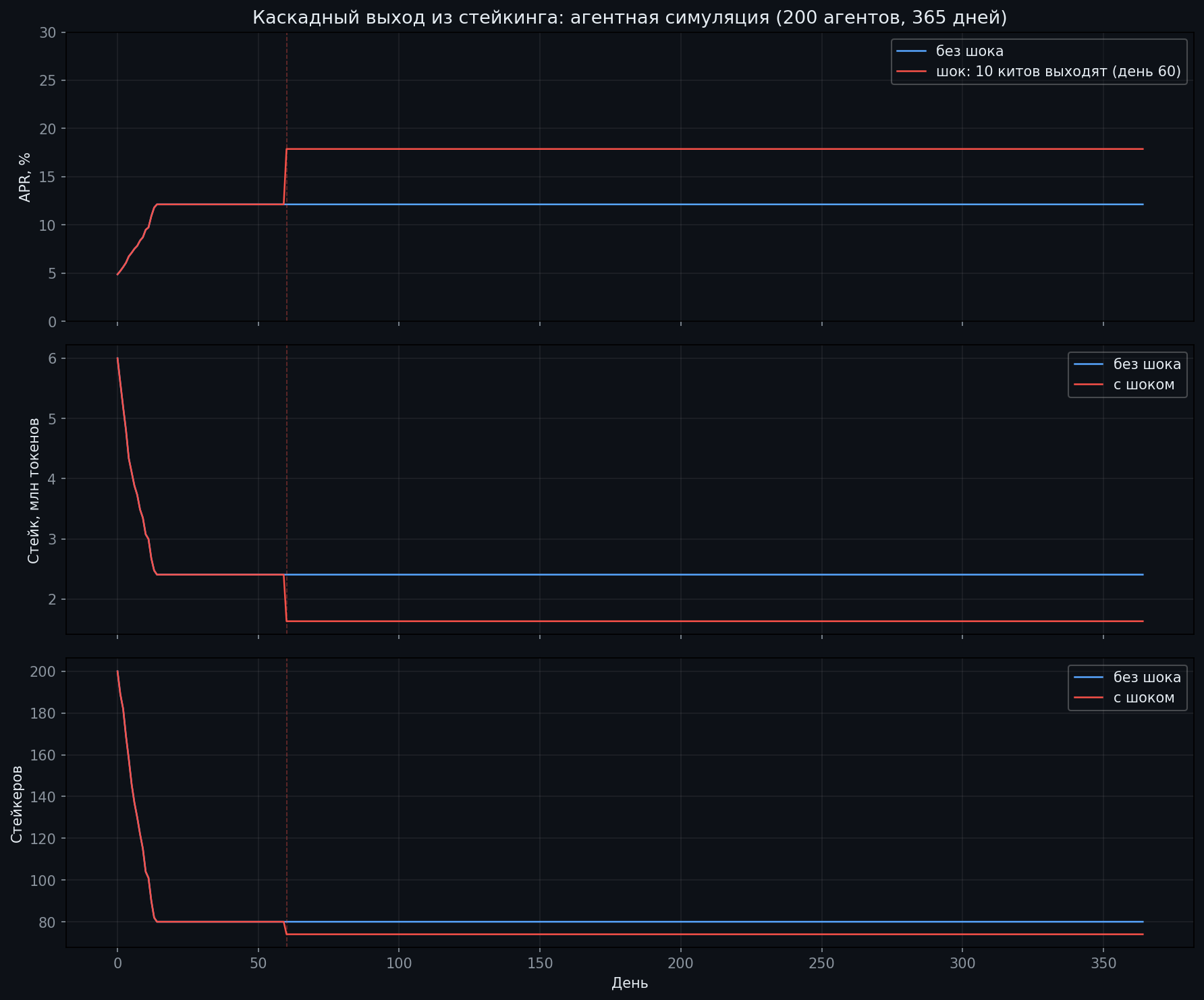Click the 'День' x-axis label
The image size is (1204, 1000).
coord(630,983)
